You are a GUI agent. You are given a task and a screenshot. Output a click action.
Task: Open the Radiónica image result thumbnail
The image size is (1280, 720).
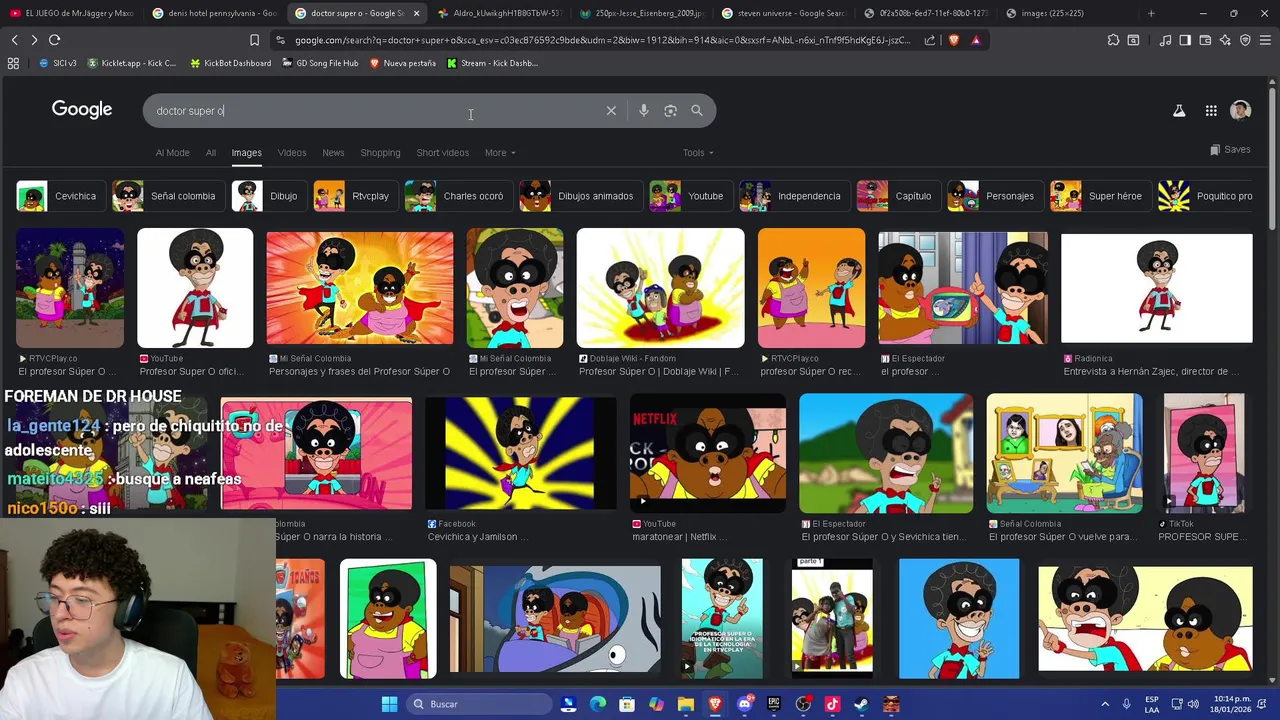click(1156, 288)
